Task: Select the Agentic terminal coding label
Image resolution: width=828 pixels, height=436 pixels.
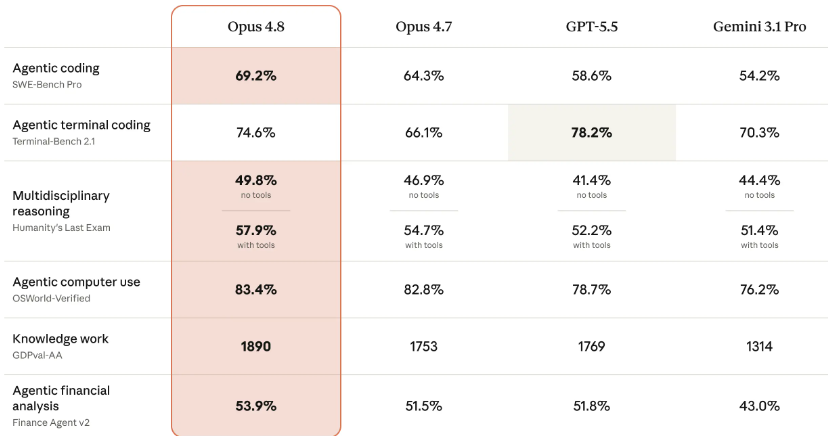Action: click(x=81, y=125)
